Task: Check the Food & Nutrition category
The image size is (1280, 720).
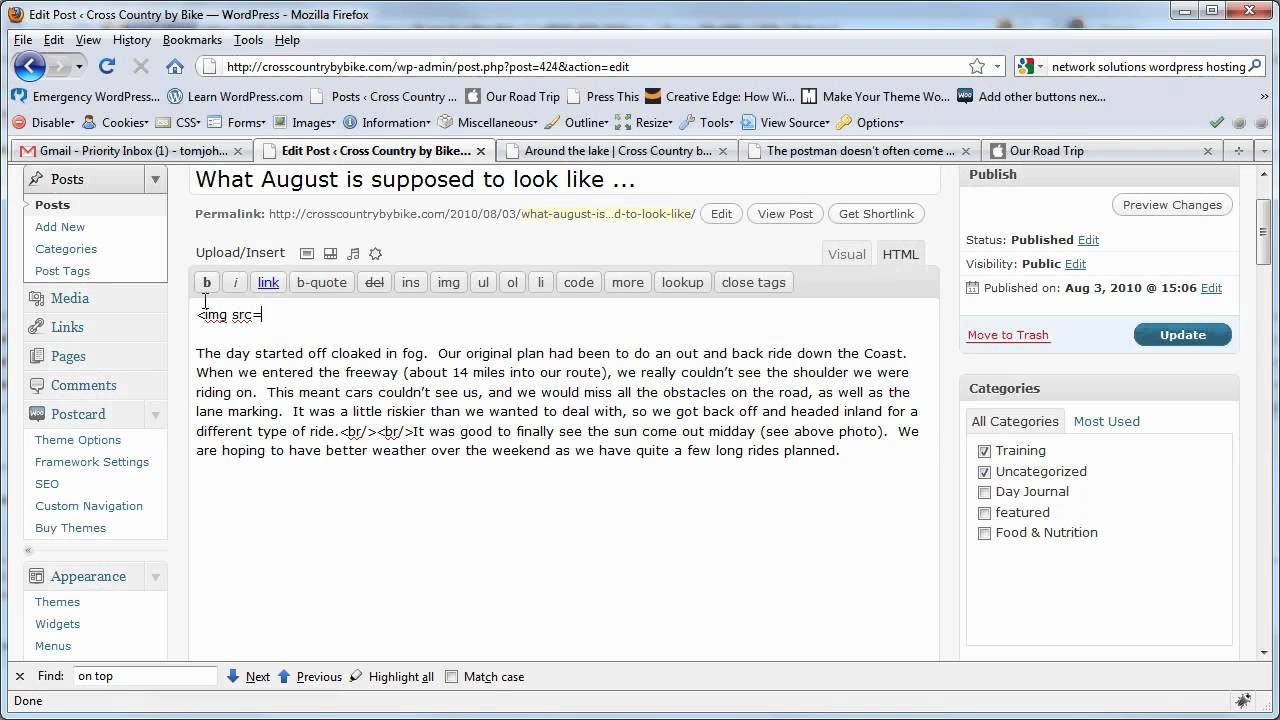Action: (985, 533)
